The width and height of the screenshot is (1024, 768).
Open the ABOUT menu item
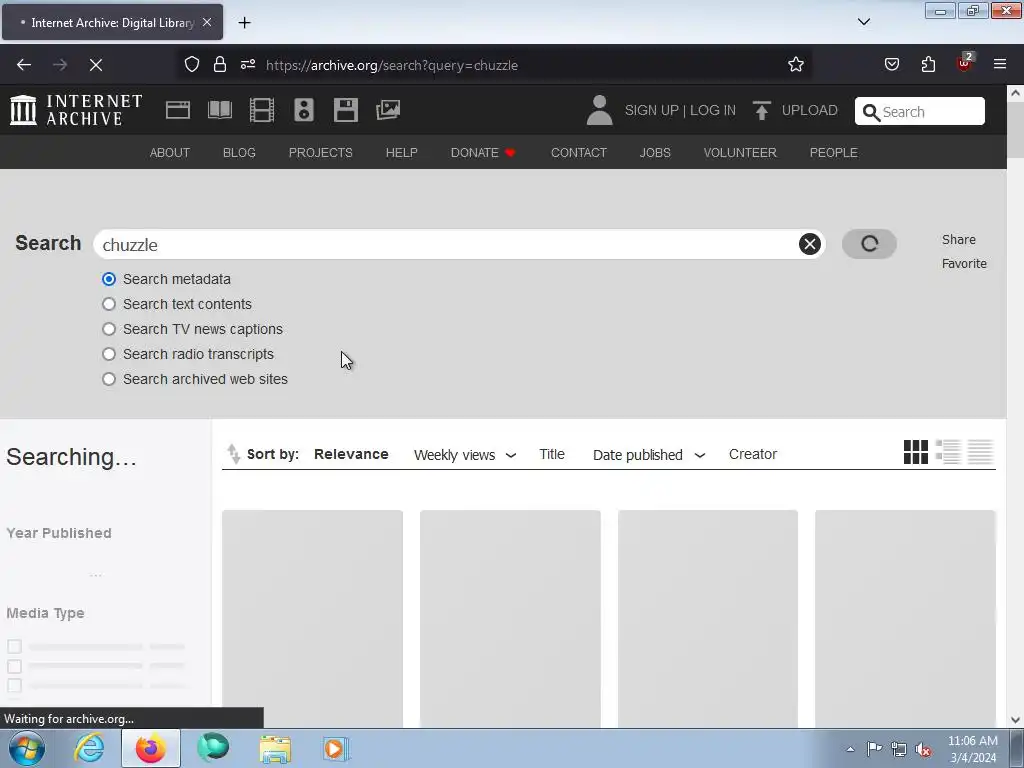tap(170, 152)
